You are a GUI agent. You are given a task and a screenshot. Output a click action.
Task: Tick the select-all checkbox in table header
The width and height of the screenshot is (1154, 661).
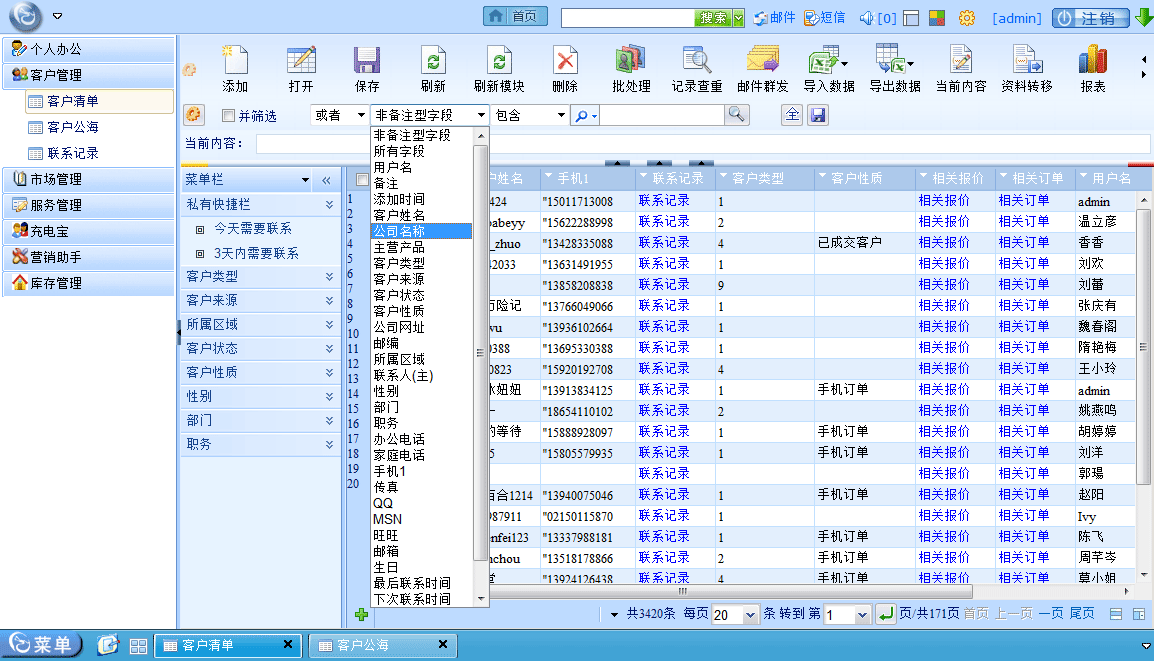362,179
